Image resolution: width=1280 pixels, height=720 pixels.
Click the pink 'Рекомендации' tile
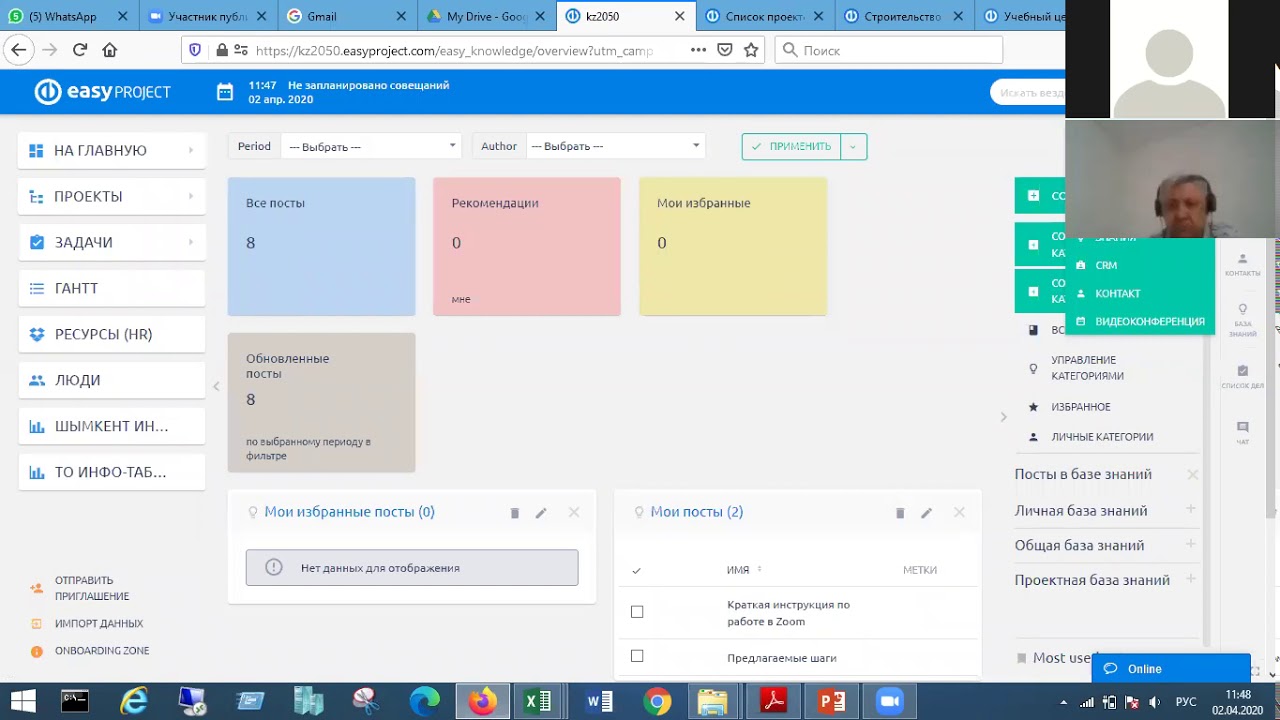pos(527,247)
